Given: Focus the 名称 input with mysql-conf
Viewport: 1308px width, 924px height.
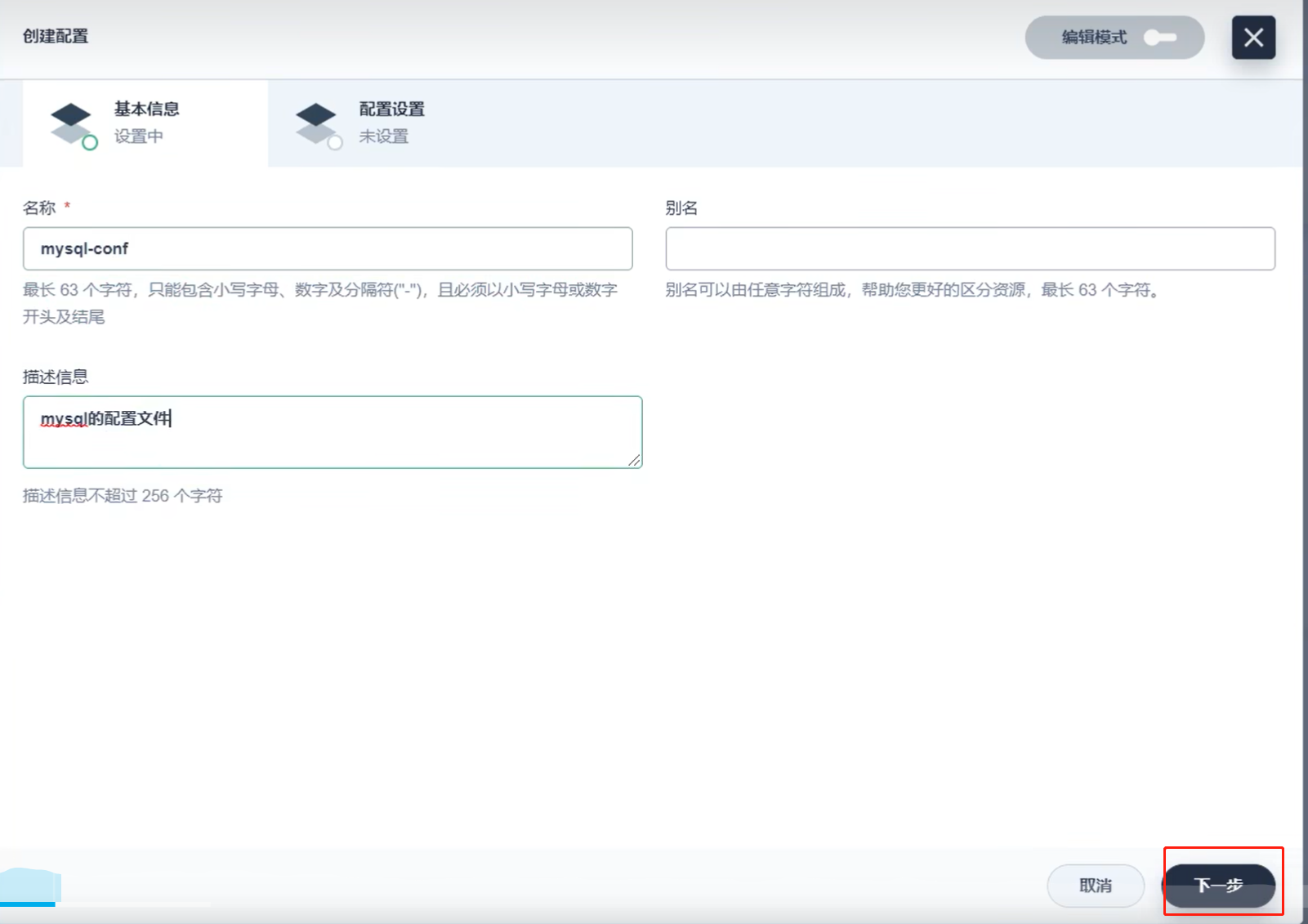Looking at the screenshot, I should click(328, 248).
